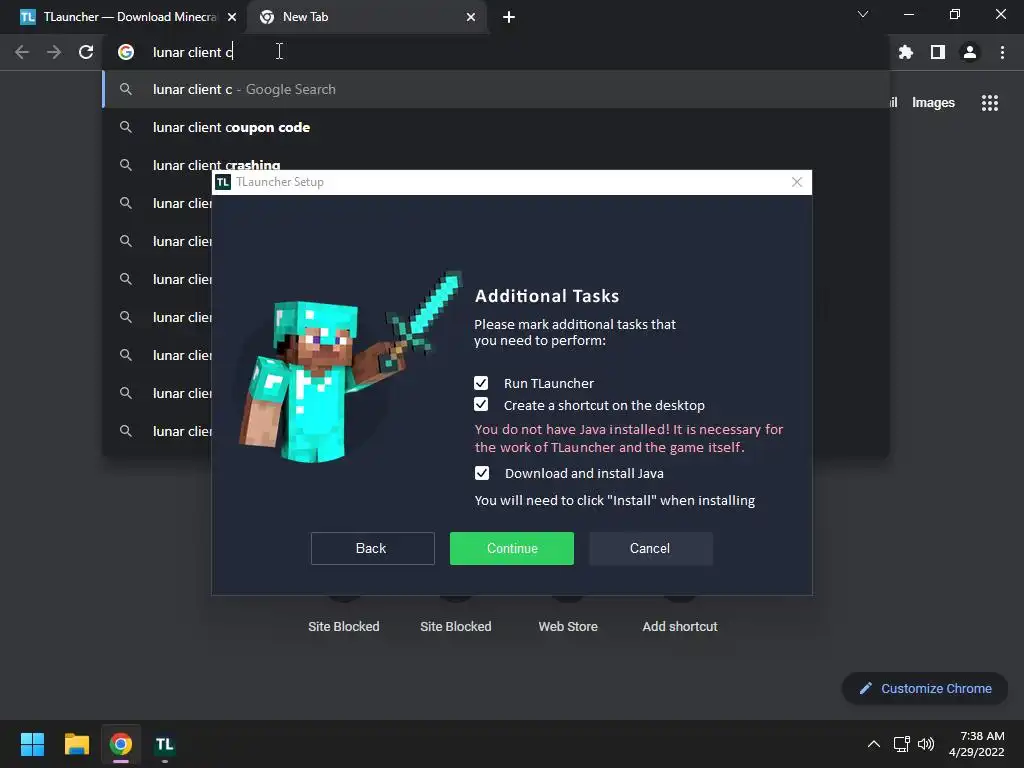The height and width of the screenshot is (768, 1024).
Task: Open volume control tray icon
Action: (926, 744)
